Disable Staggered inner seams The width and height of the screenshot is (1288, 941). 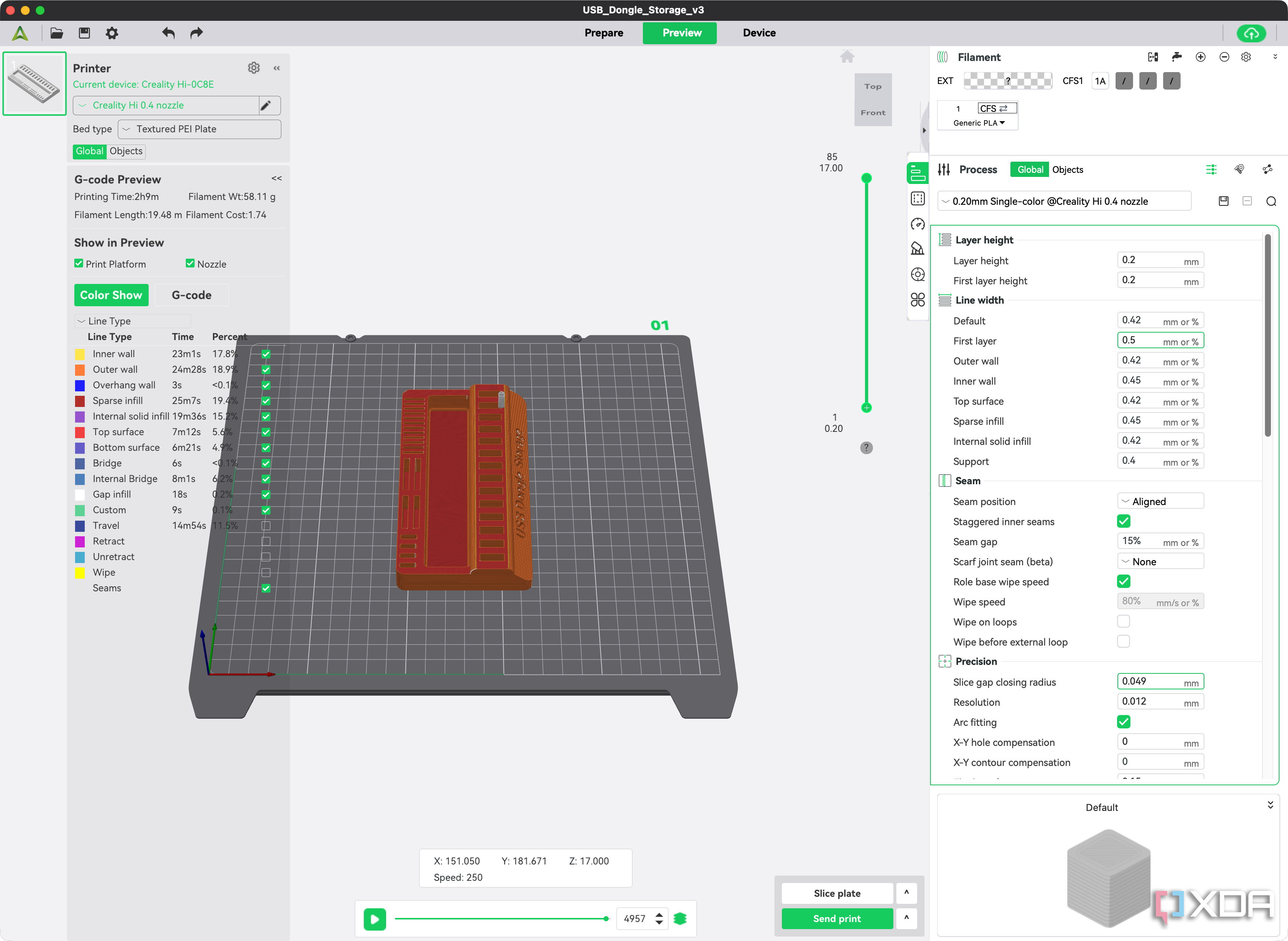pyautogui.click(x=1123, y=521)
